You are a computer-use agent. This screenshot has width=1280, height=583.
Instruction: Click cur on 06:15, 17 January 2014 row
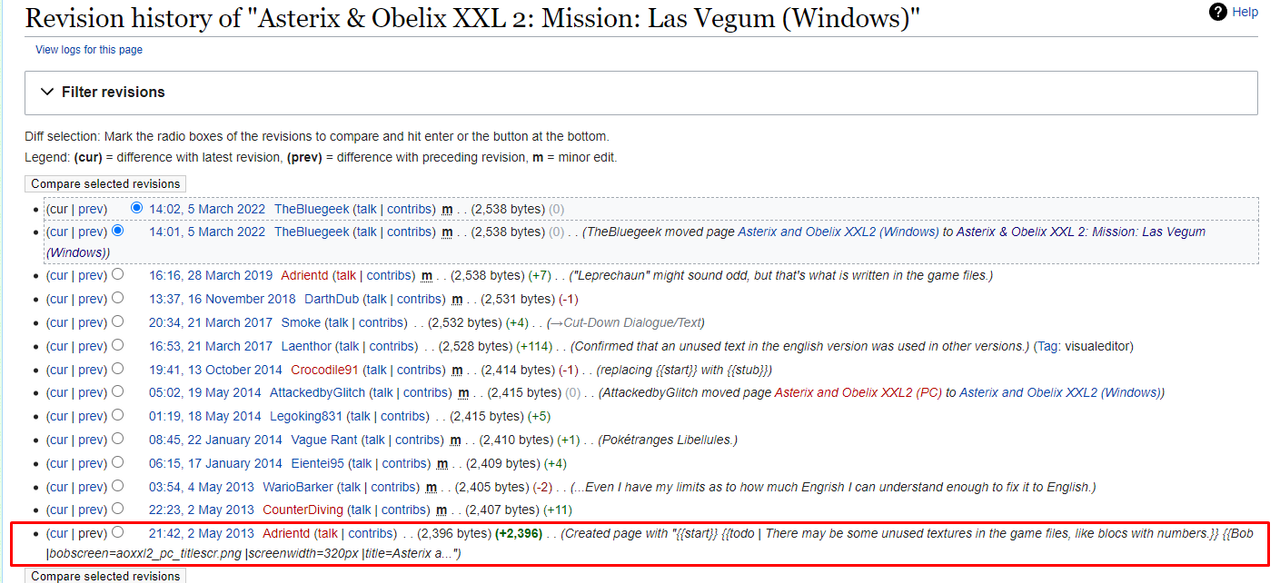pos(59,463)
